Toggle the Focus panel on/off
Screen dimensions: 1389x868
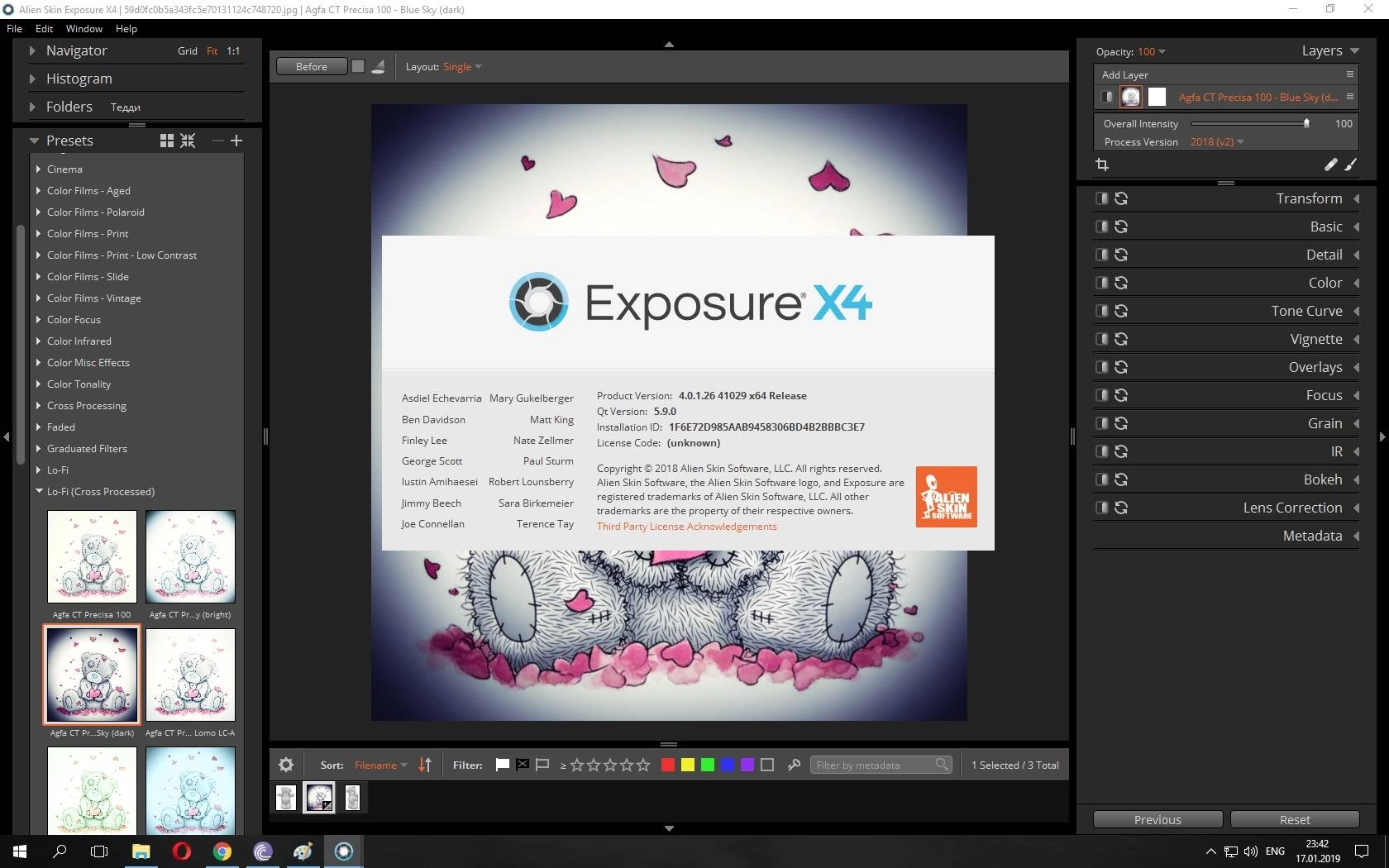(1101, 395)
